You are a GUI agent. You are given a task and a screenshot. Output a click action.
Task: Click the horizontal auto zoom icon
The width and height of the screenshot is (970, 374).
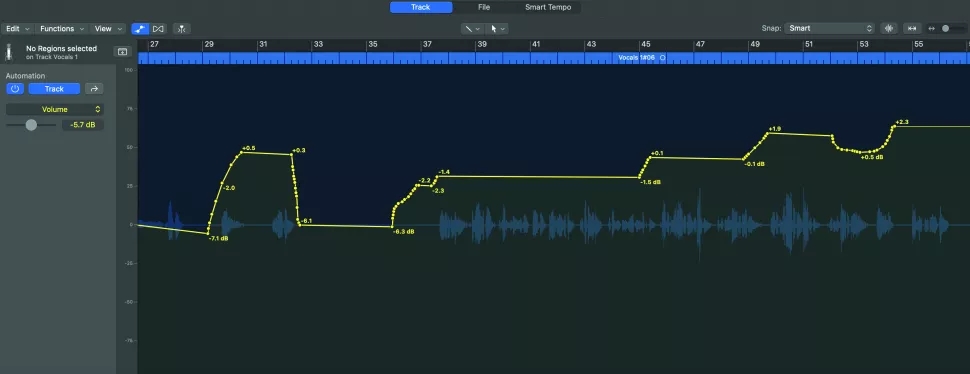coord(911,28)
